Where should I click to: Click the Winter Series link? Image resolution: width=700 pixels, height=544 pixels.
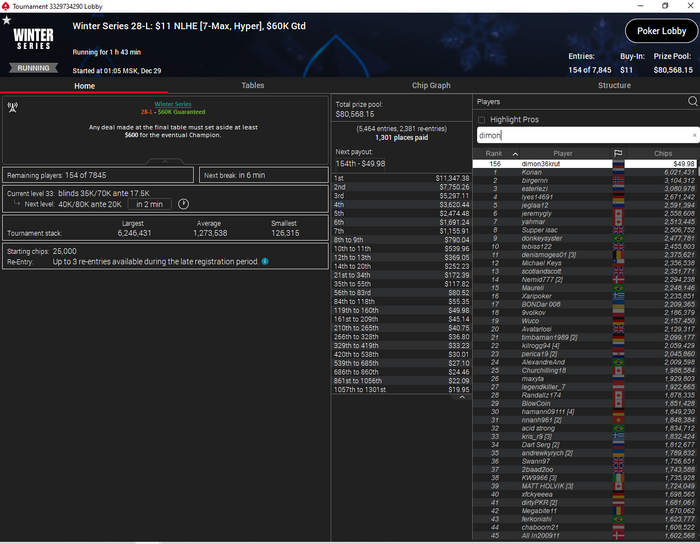173,104
